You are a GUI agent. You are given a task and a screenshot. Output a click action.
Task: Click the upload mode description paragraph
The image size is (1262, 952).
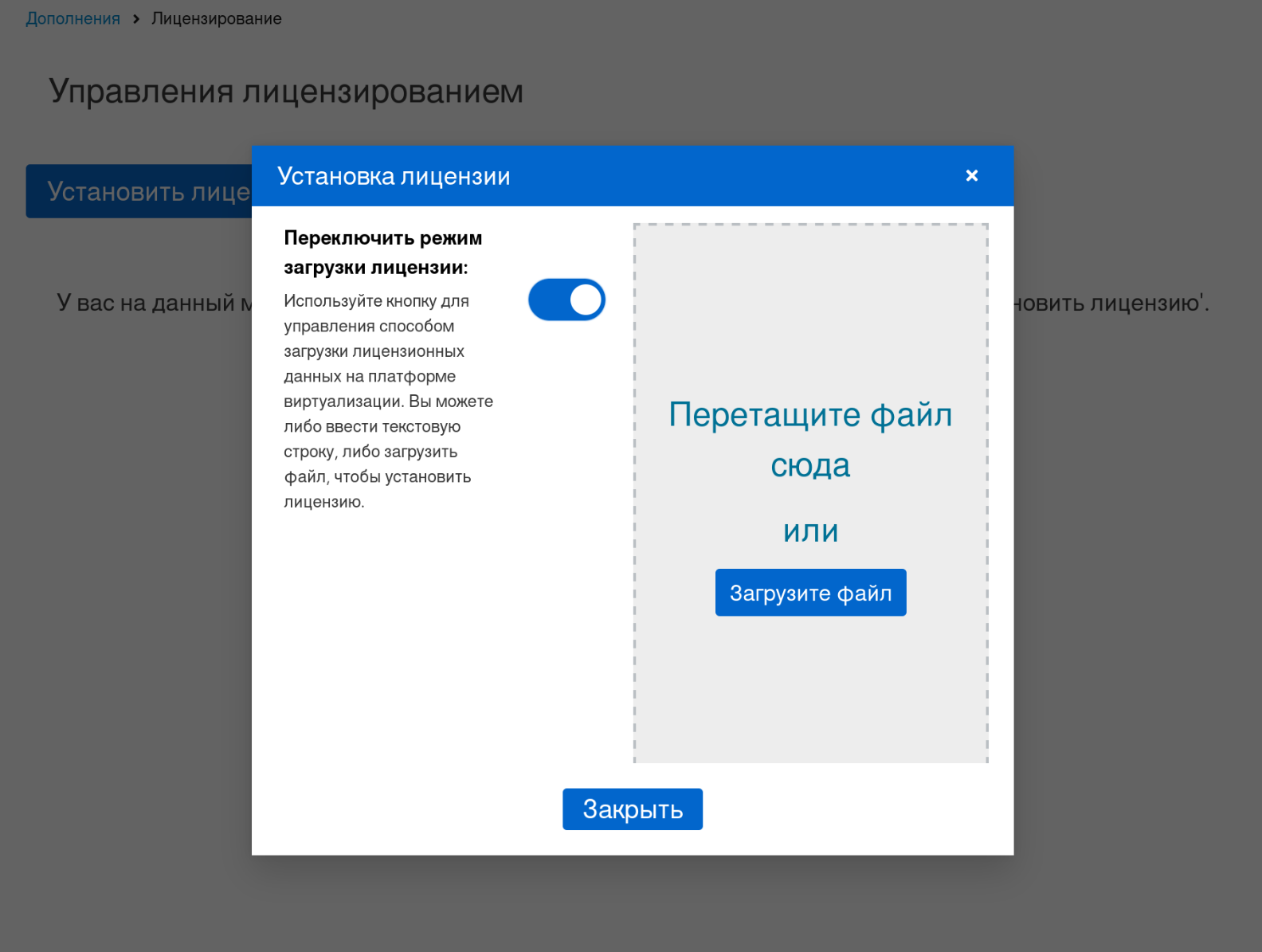[x=388, y=402]
